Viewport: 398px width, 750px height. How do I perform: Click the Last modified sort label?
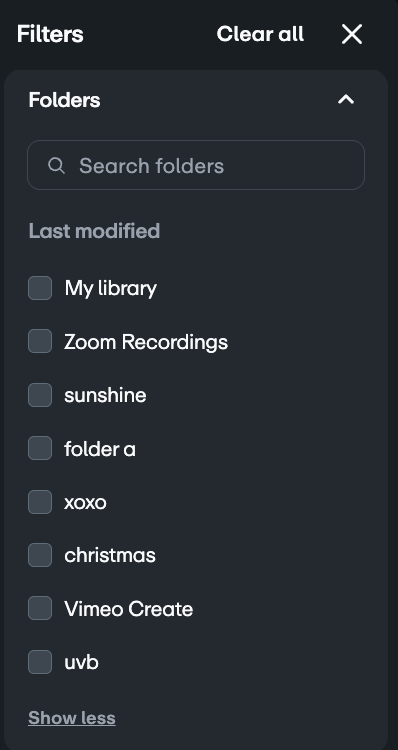pos(94,231)
